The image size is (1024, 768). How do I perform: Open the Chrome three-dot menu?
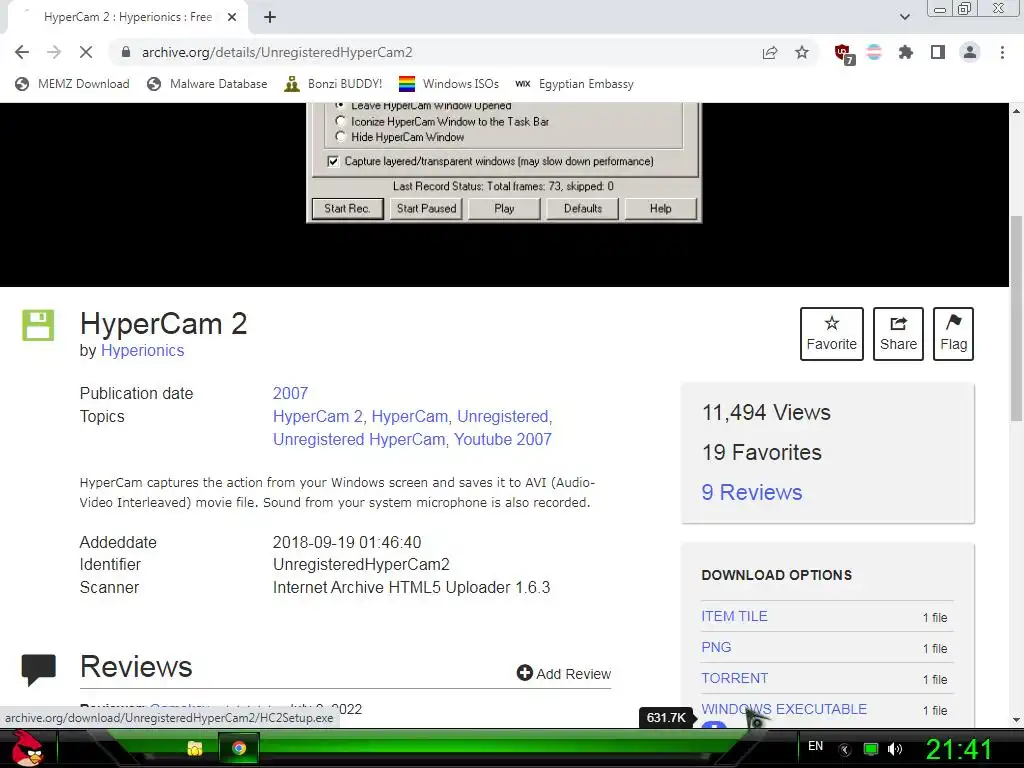tap(1002, 52)
